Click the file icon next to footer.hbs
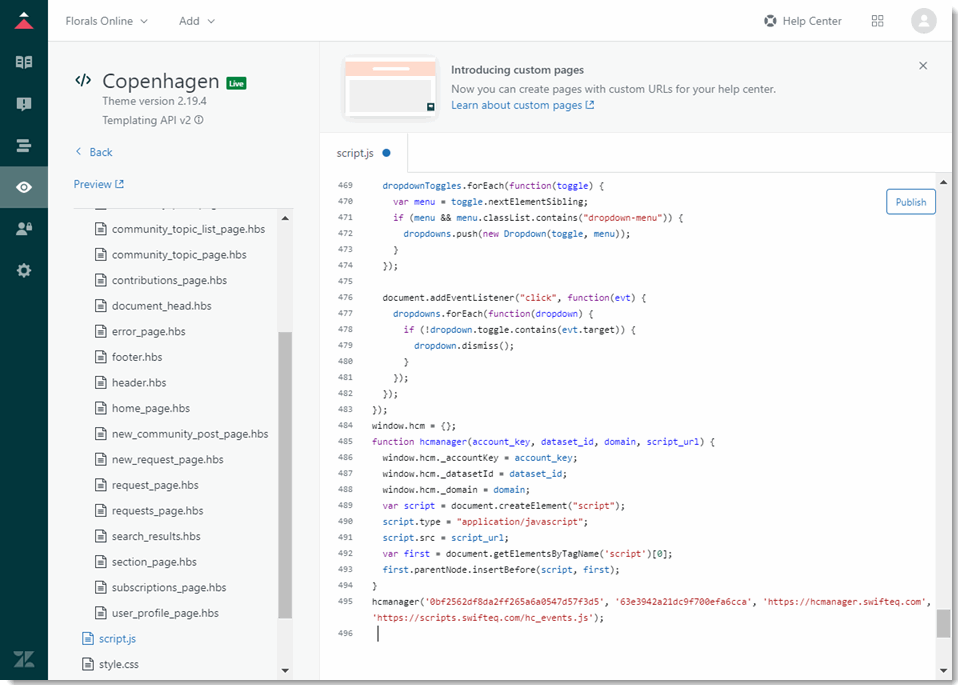This screenshot has width=958, height=685. coord(101,357)
